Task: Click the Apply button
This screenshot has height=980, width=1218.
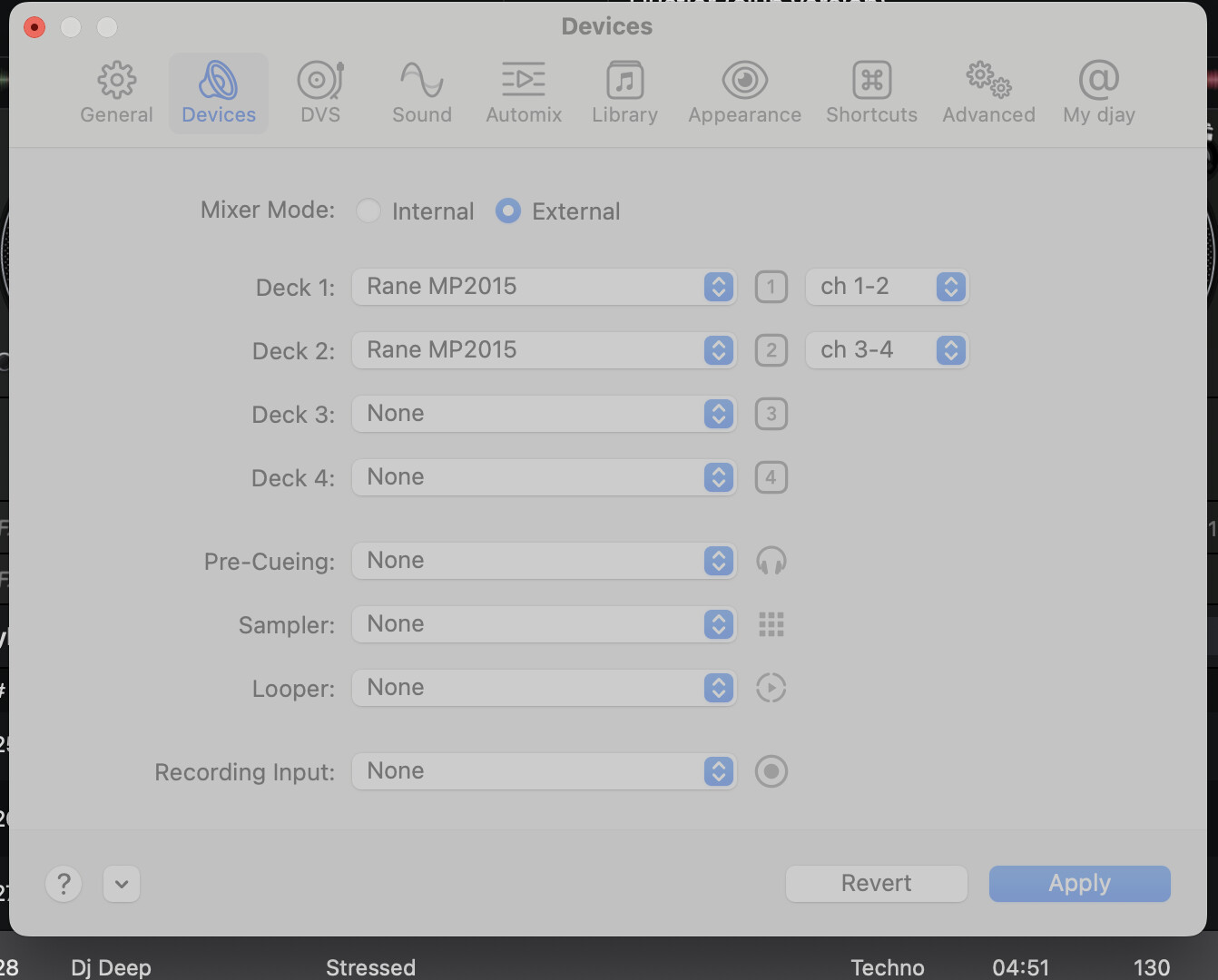Action: (x=1079, y=884)
